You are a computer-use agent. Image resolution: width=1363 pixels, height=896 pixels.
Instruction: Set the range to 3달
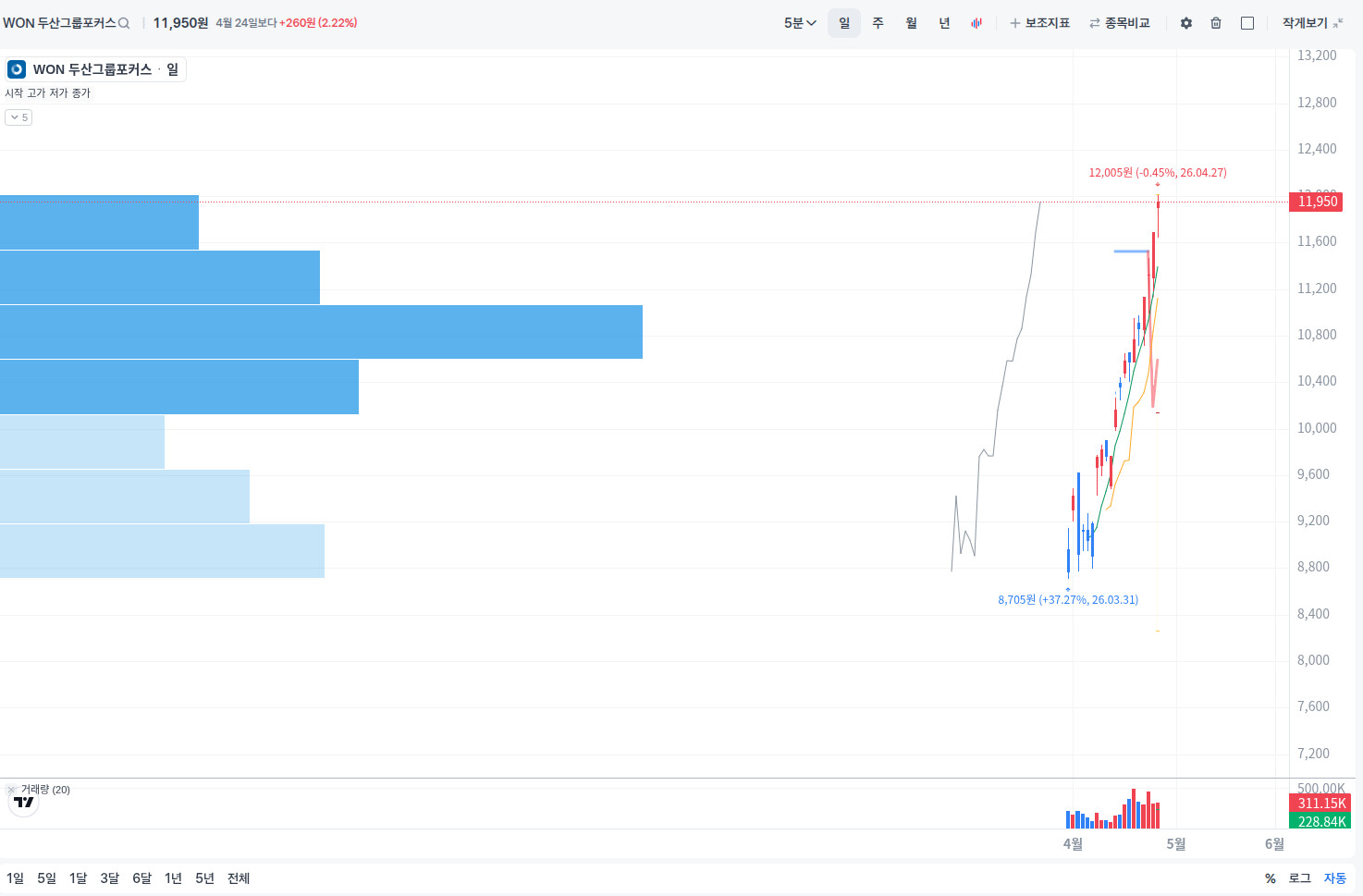tap(109, 878)
